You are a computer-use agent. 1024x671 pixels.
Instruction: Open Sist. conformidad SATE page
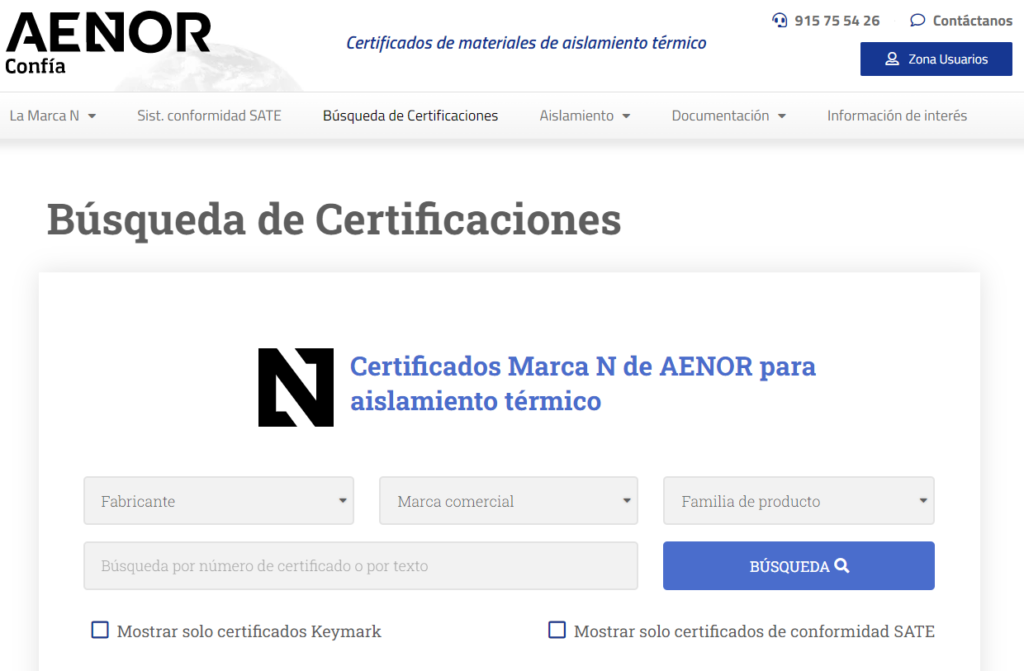[x=209, y=116]
